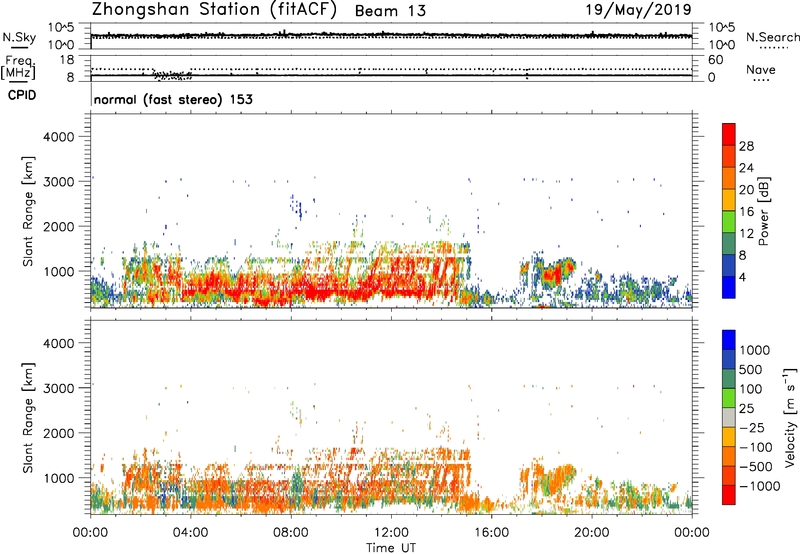Click the '4' tick on power colorbar
The image size is (800, 554).
(x=743, y=278)
